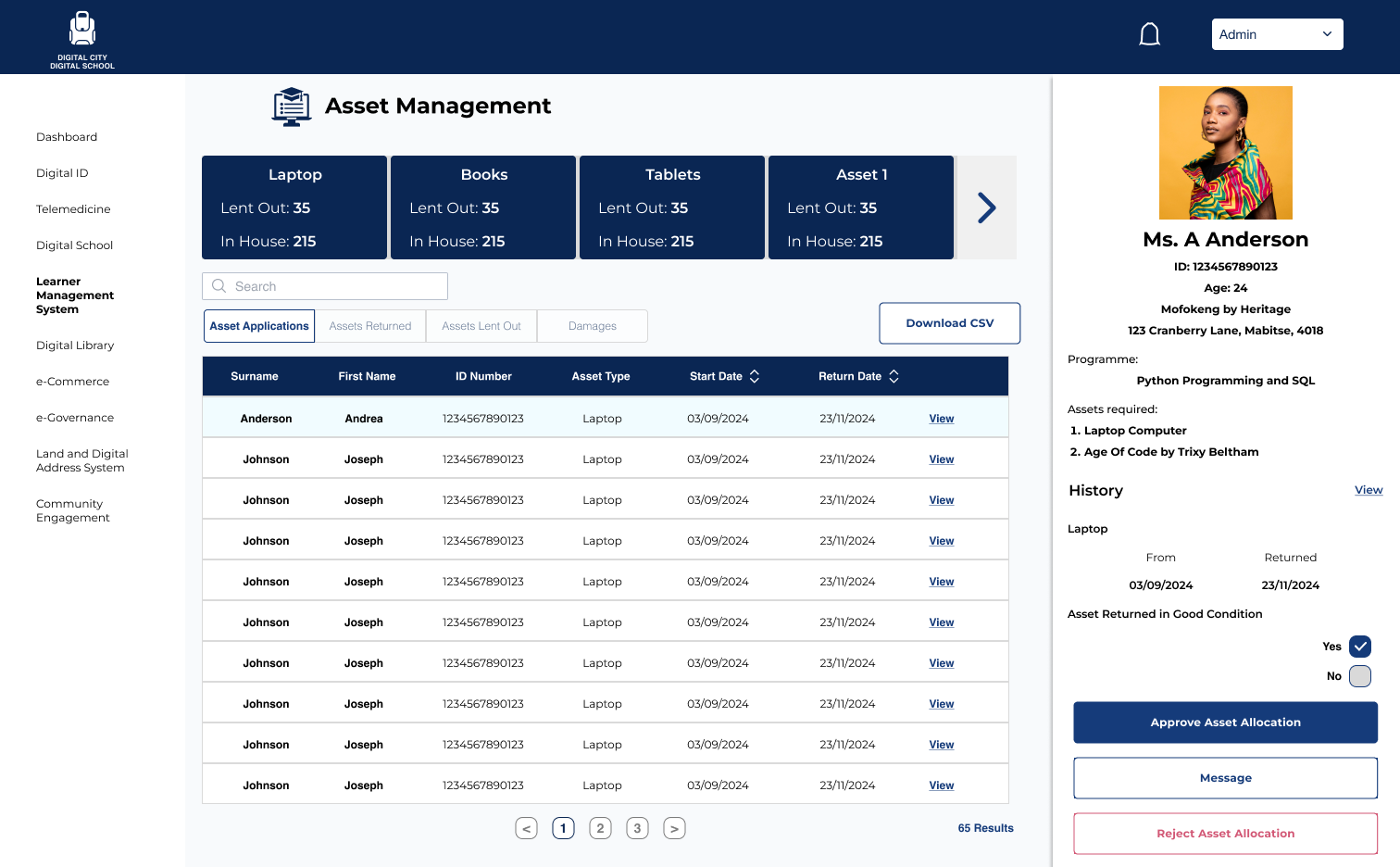Viewport: 1400px width, 867px height.
Task: Switch to Assets Returned tab
Action: [370, 326]
